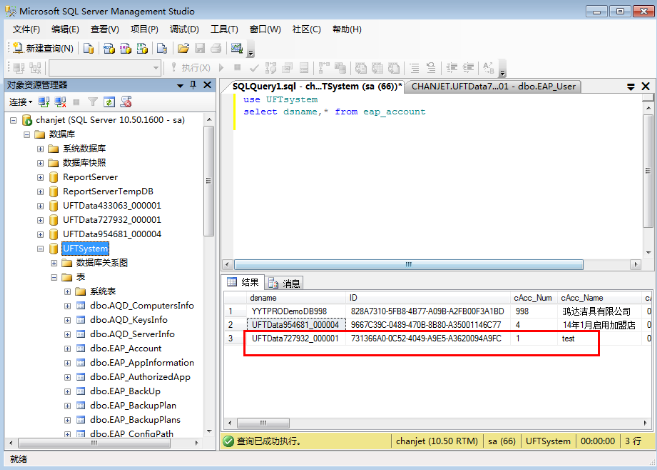The width and height of the screenshot is (657, 470).
Task: Select the dbo.AQD_ComputersInfo table
Action: 142,306
